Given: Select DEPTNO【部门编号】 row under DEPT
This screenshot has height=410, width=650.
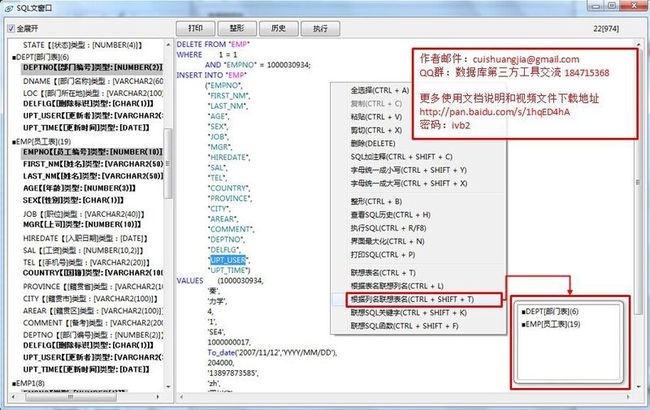Looking at the screenshot, I should [x=92, y=67].
